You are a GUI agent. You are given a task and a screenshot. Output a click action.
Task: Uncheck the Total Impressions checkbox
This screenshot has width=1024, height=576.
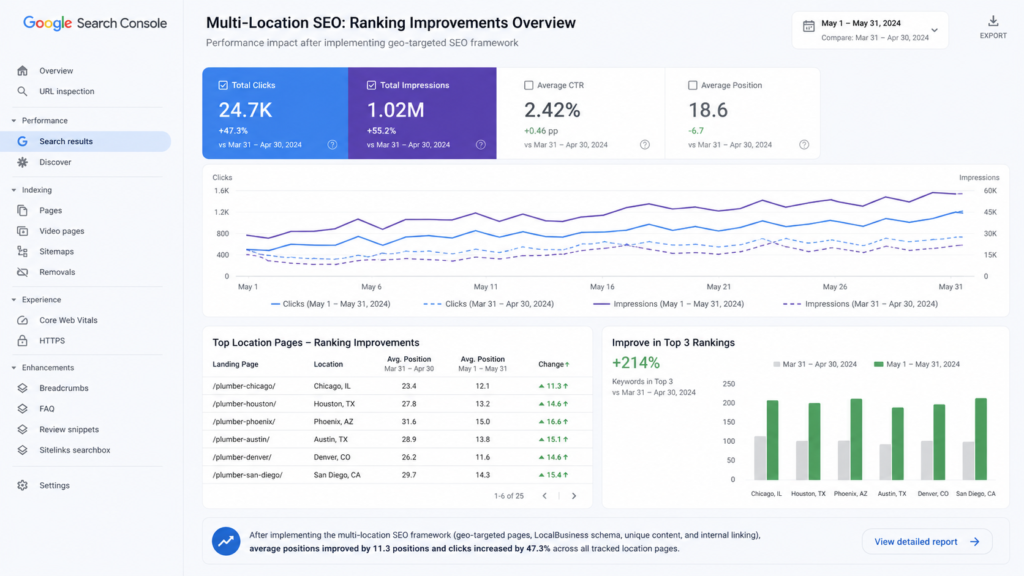(x=371, y=86)
